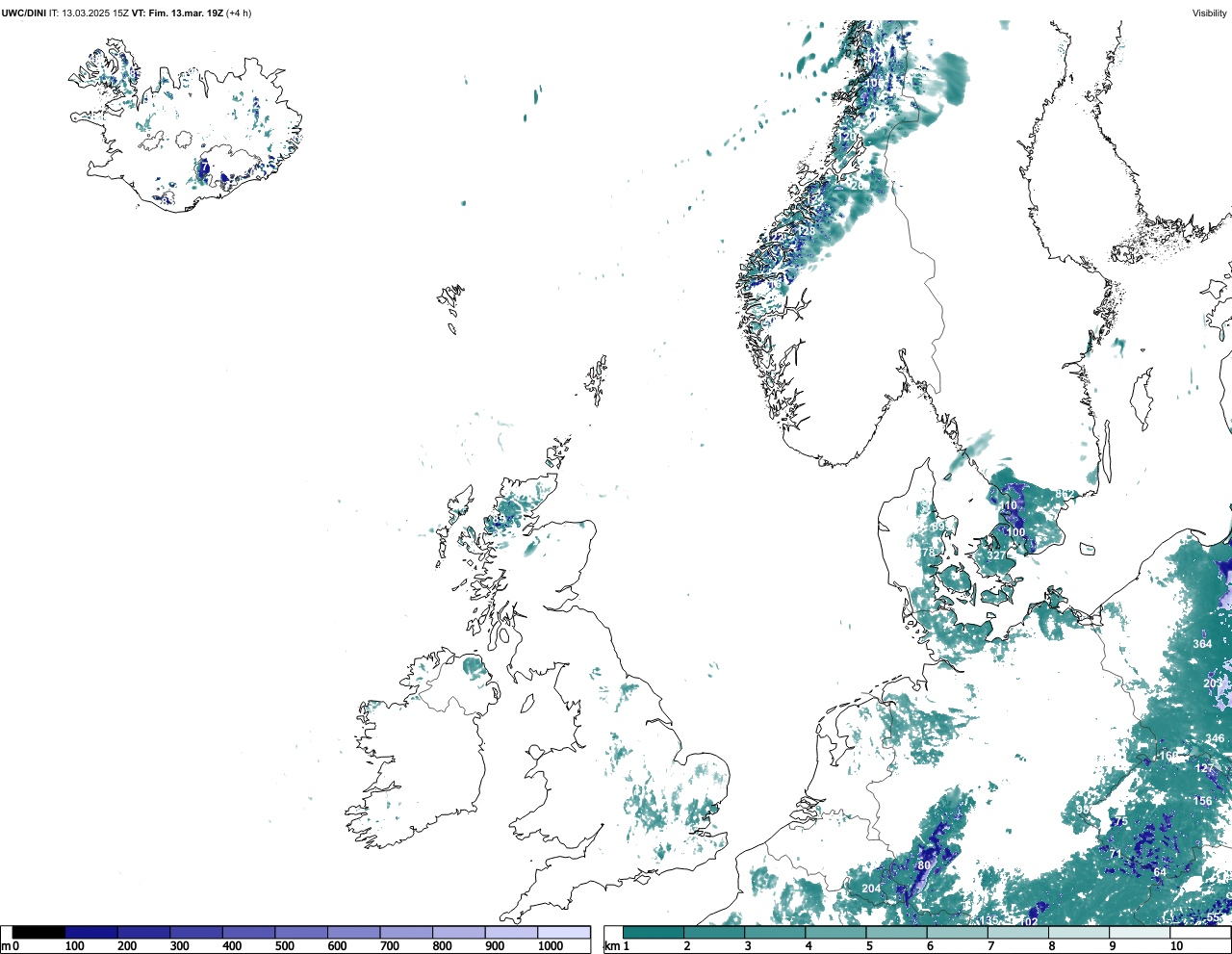The height and width of the screenshot is (954, 1232).
Task: Click the '203' value at the eastern edge
Action: pyautogui.click(x=1213, y=683)
